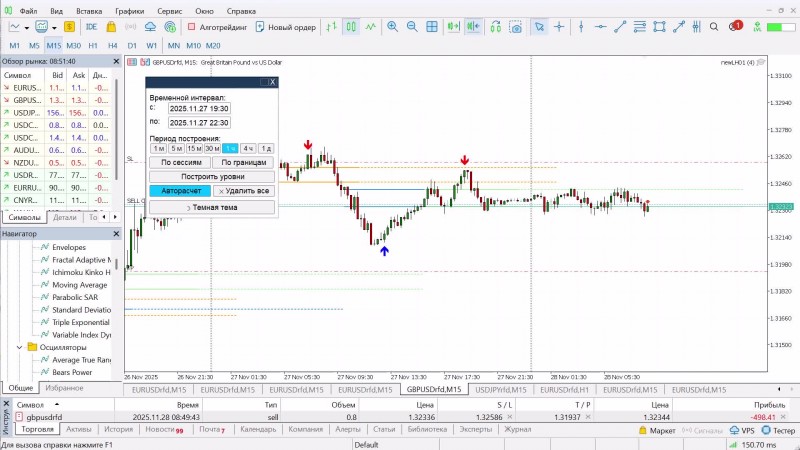Select the vertical line drawing tool
The height and width of the screenshot is (450, 800).
pyautogui.click(x=581, y=27)
